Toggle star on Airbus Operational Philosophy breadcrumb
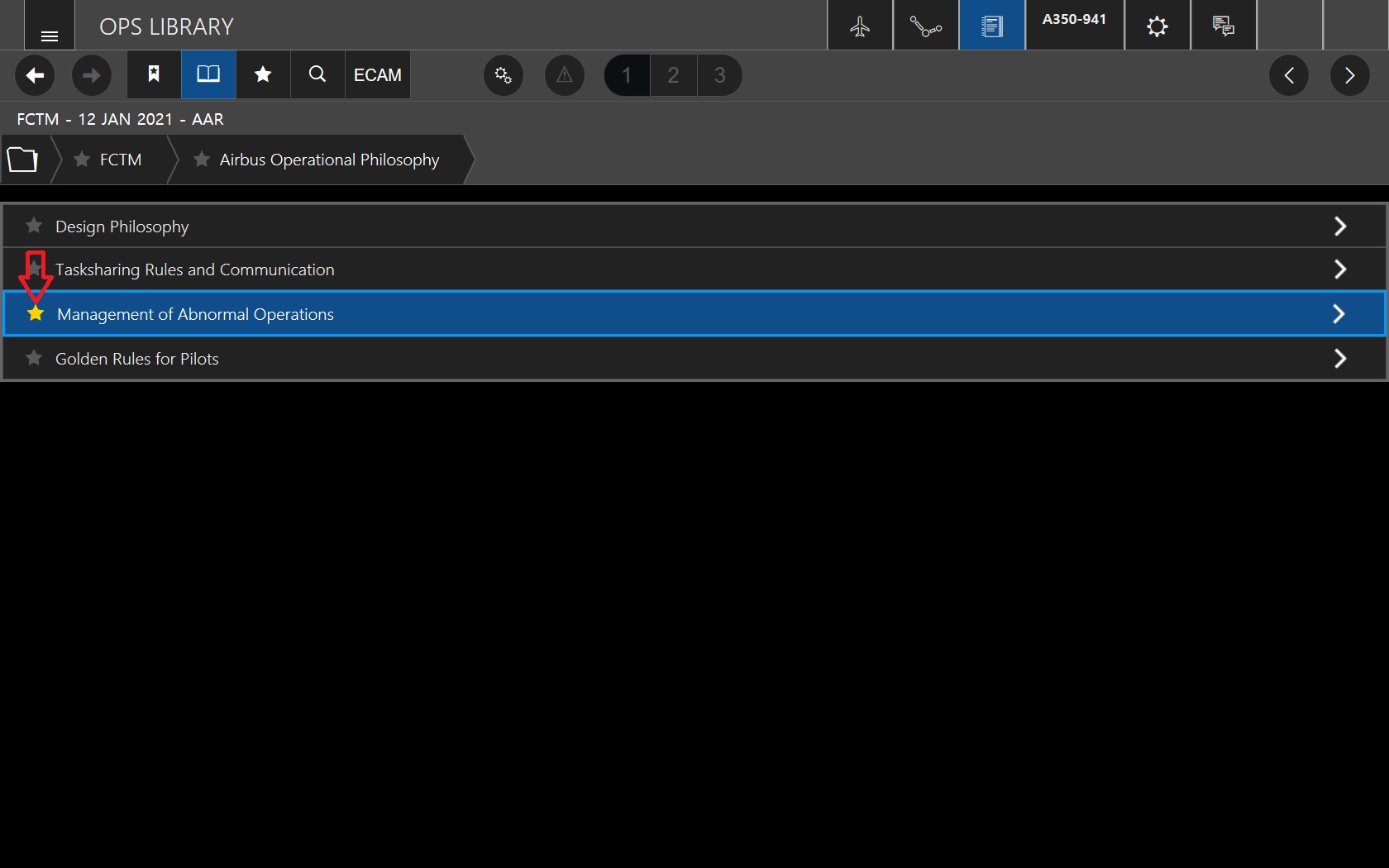The height and width of the screenshot is (868, 1389). [x=202, y=159]
